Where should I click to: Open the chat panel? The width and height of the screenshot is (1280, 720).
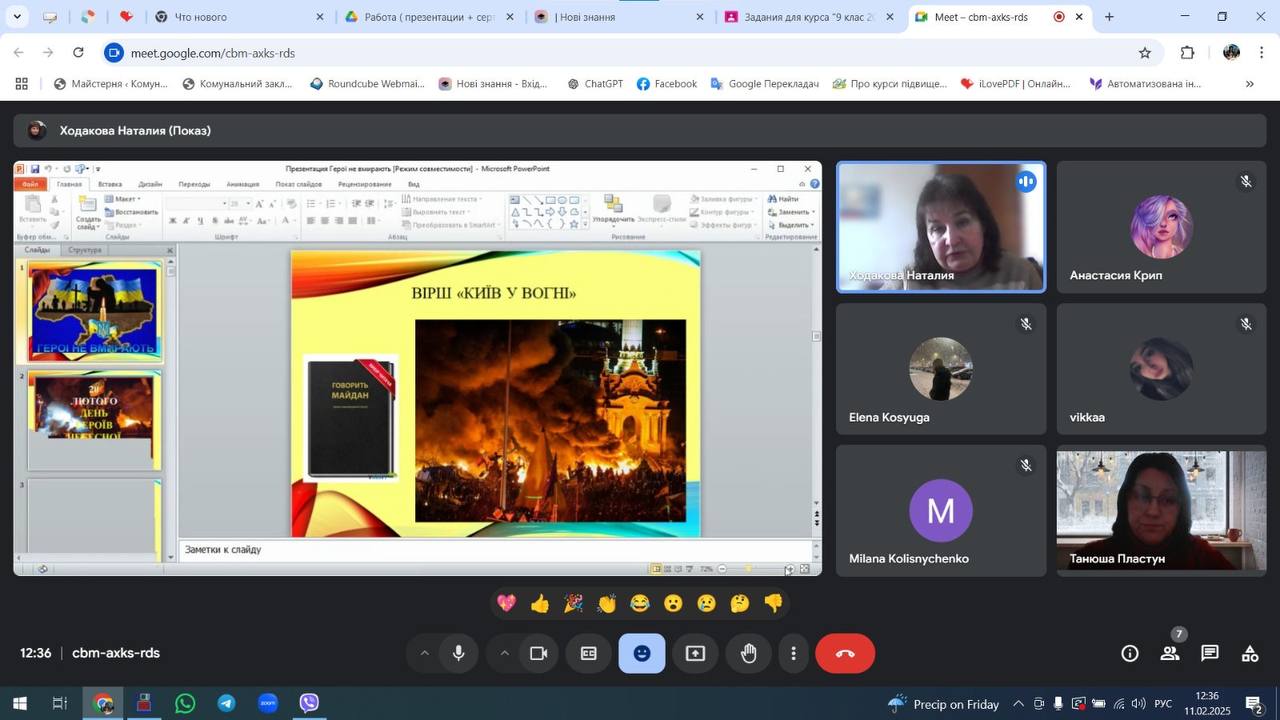(1210, 654)
